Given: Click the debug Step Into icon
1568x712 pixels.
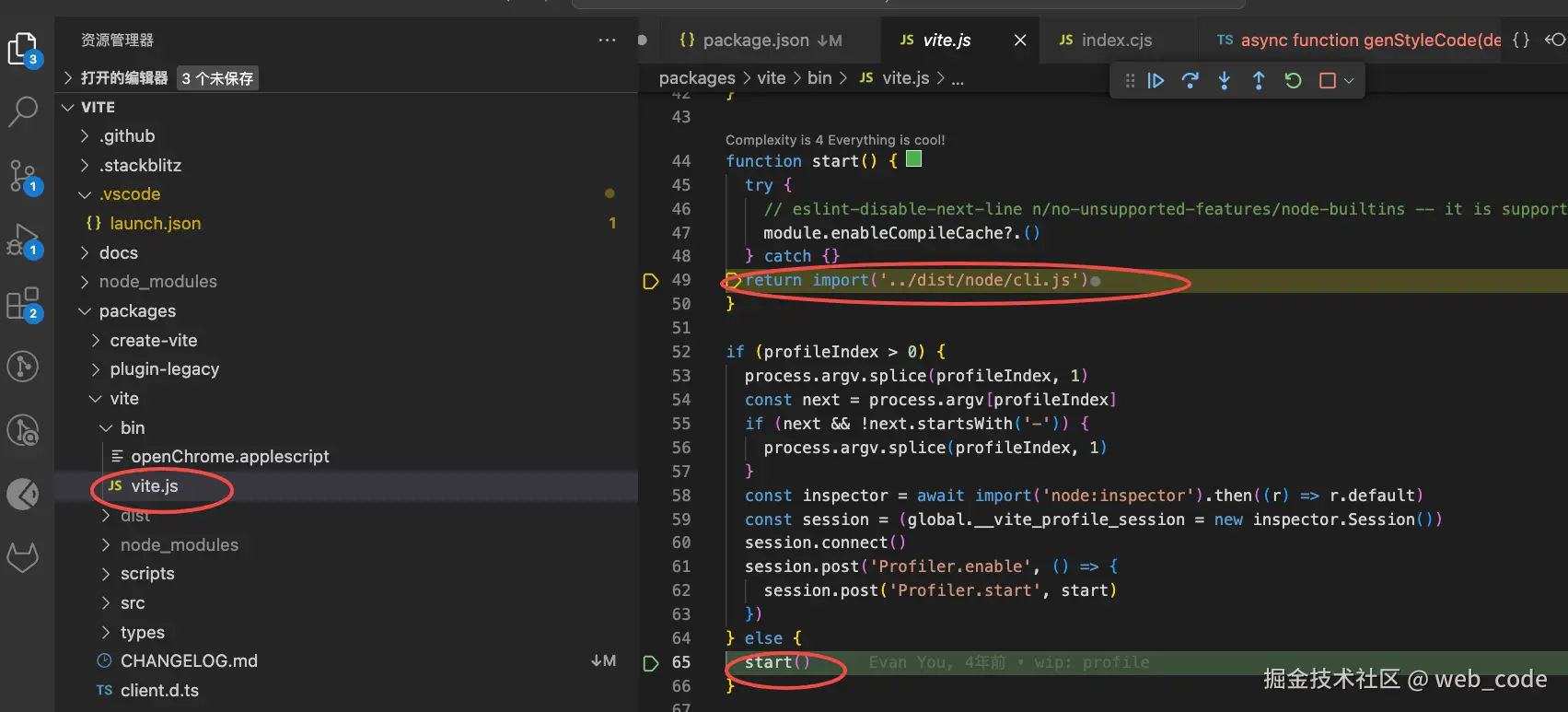Looking at the screenshot, I should pos(1224,81).
